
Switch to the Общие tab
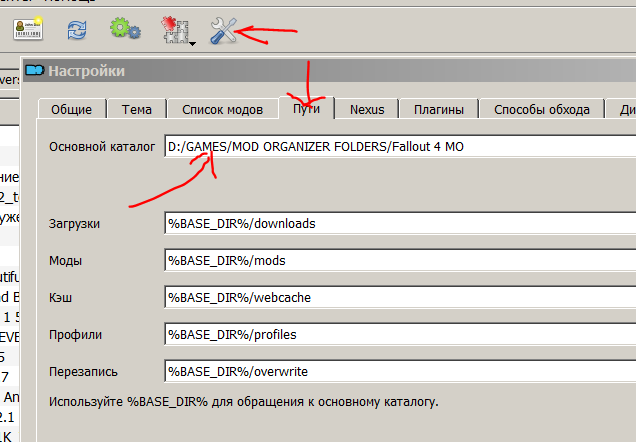72,110
